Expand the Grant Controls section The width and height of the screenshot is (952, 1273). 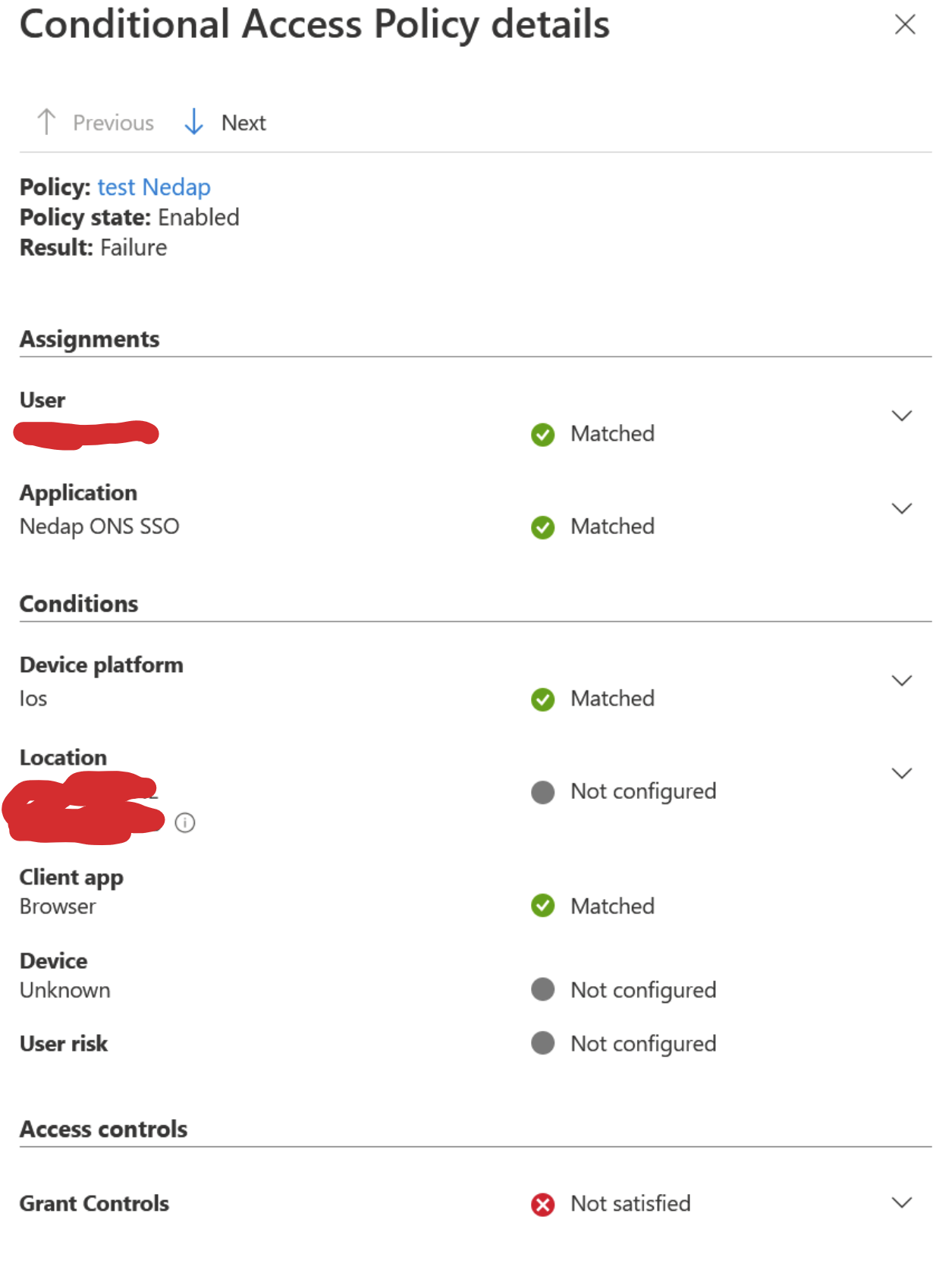pos(901,1202)
